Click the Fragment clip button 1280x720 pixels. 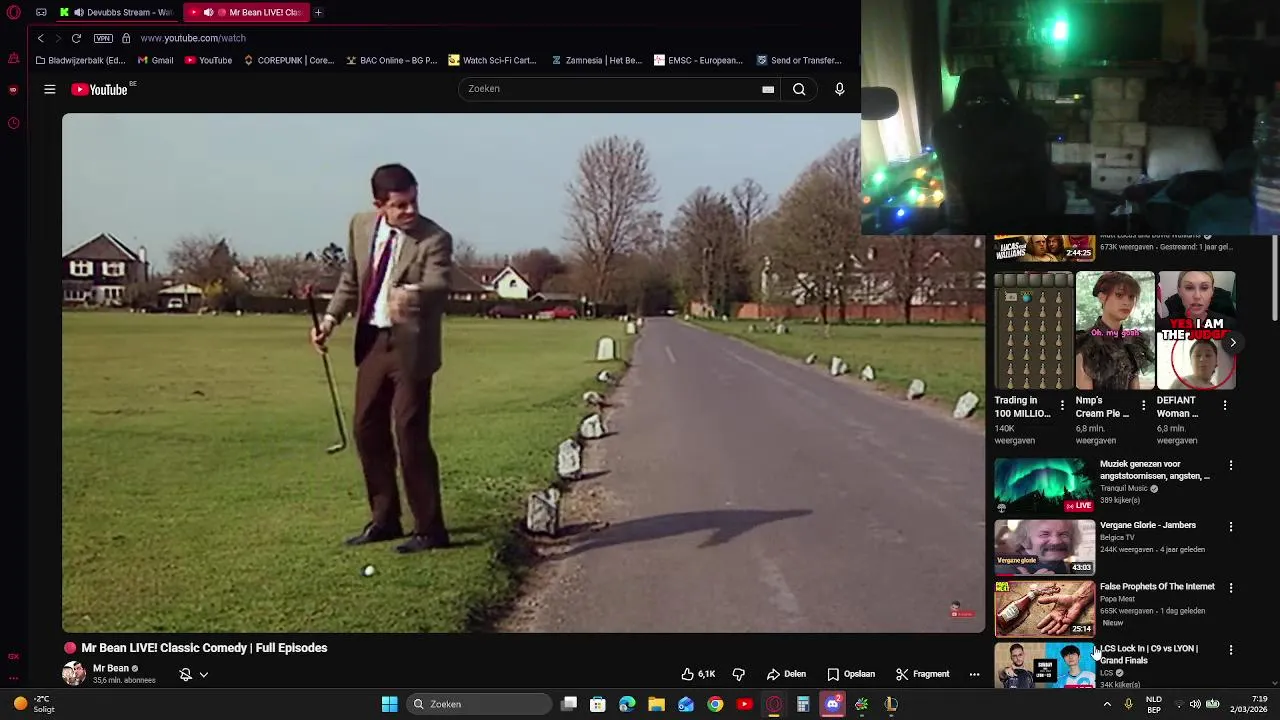[x=922, y=674]
